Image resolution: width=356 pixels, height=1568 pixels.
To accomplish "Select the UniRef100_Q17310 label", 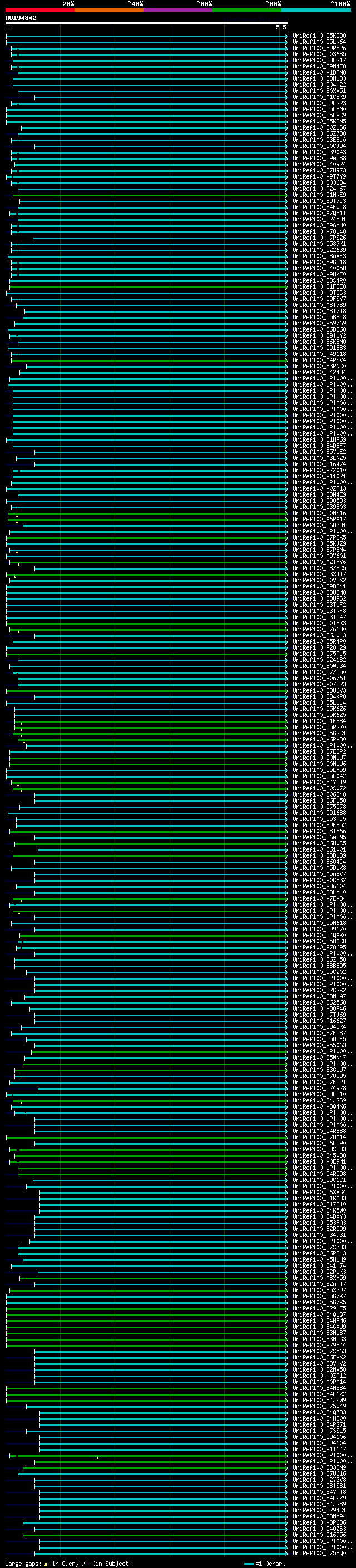I will 319,1204.
